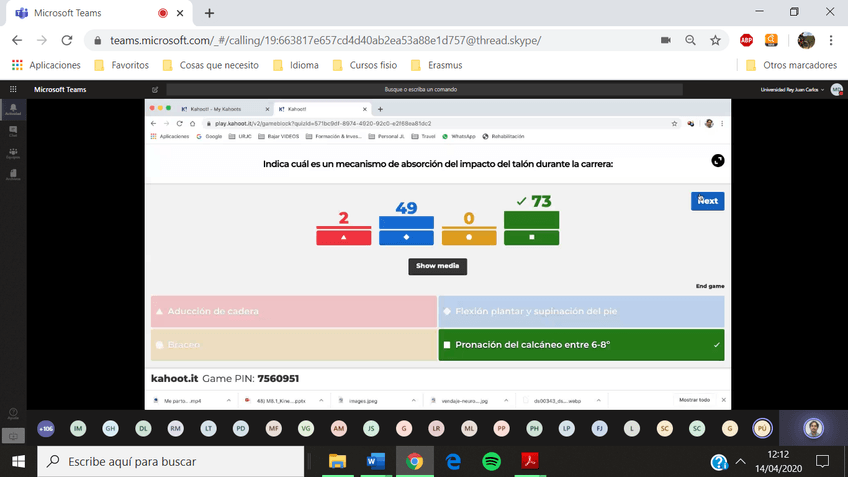Viewport: 848px width, 477px height.
Task: Bookmark this page with the star
Action: [x=715, y=41]
